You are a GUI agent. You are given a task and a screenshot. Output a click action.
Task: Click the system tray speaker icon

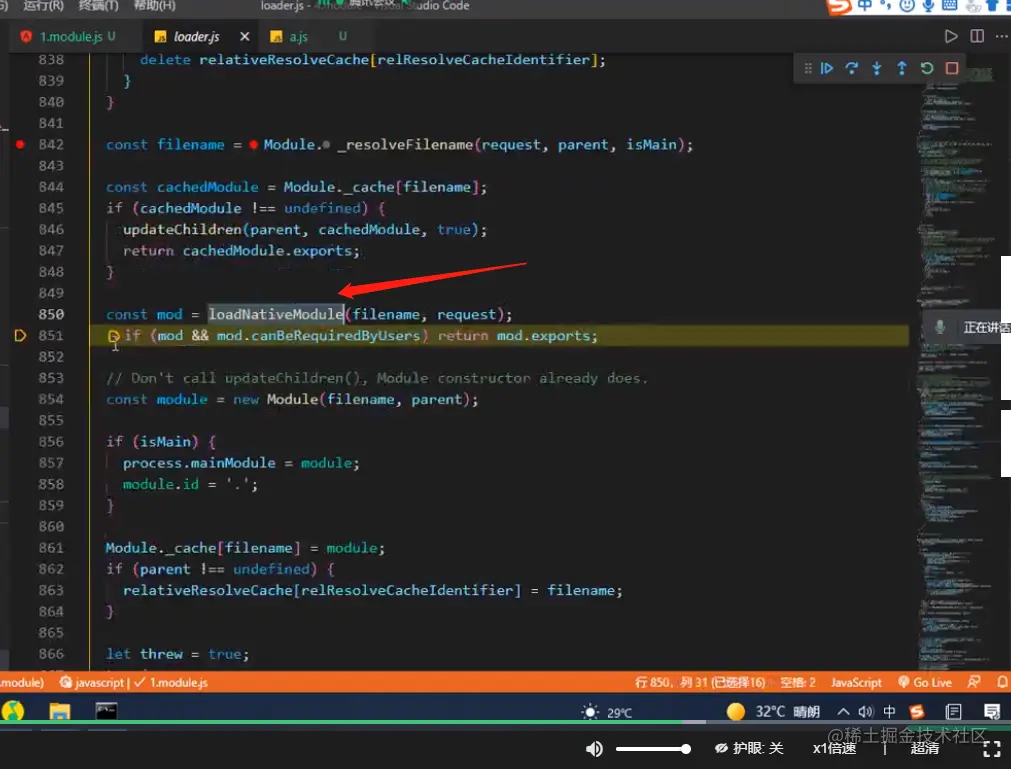click(x=865, y=712)
